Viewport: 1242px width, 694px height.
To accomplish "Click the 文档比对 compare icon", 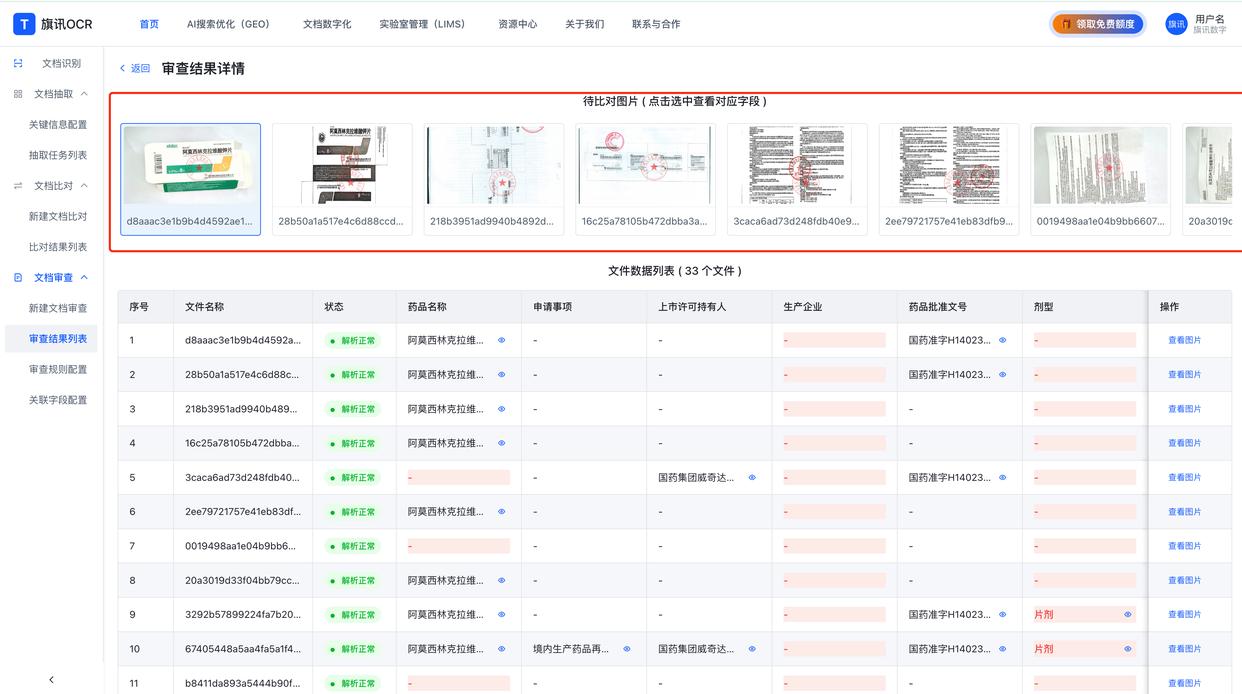I will (18, 186).
